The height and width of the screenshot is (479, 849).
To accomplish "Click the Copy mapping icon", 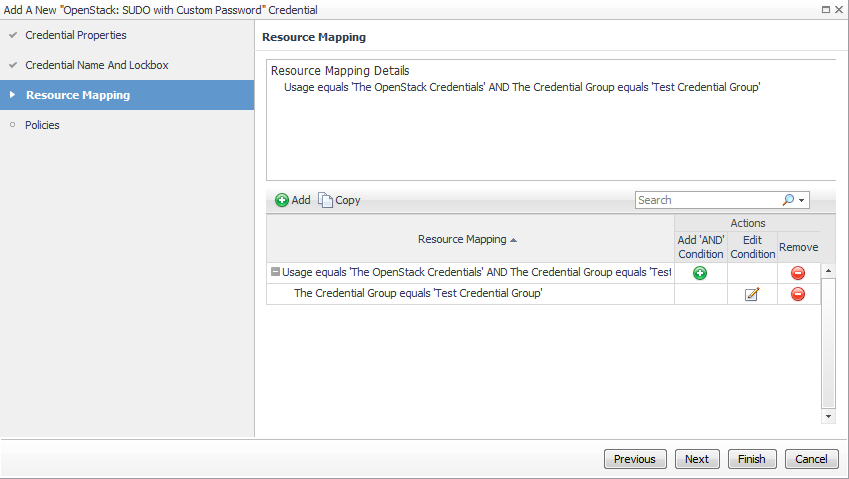I will (x=326, y=200).
